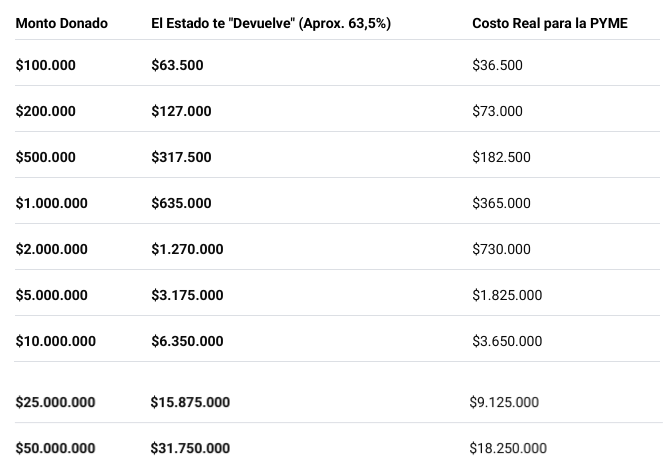The width and height of the screenshot is (671, 467).
Task: Select the $10.000.000 donation amount cell
Action: tap(56, 341)
